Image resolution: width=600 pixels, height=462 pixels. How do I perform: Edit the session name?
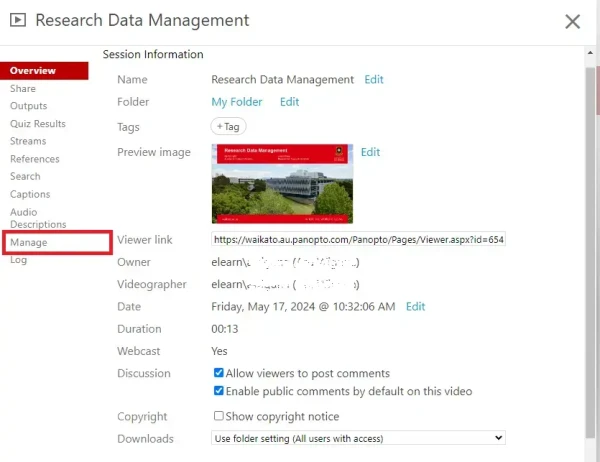[x=373, y=79]
